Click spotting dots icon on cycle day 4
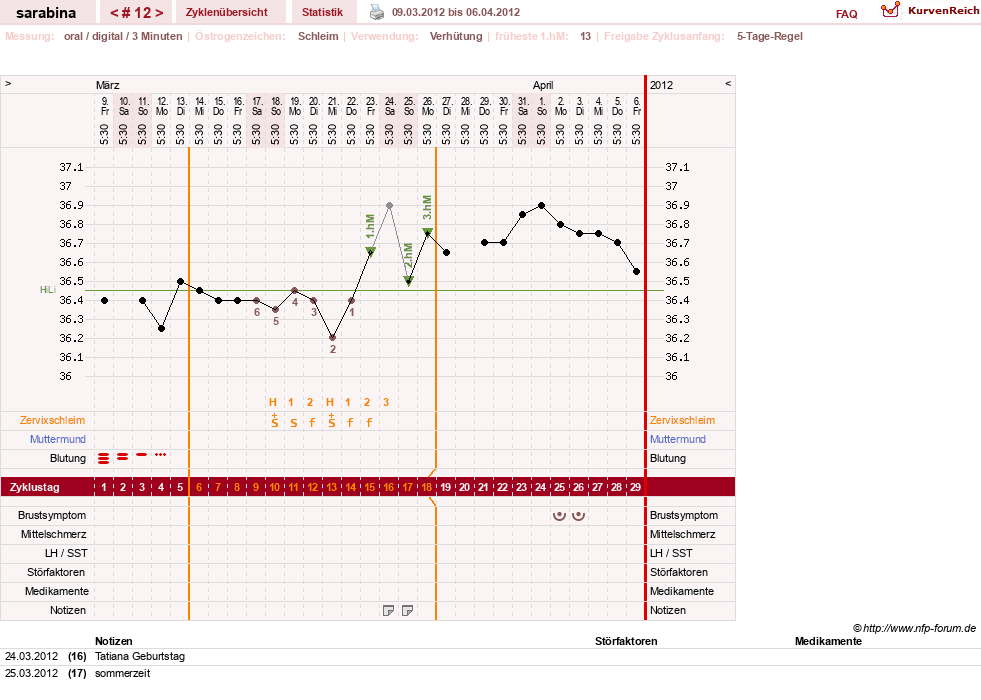The image size is (981, 700). (x=161, y=455)
